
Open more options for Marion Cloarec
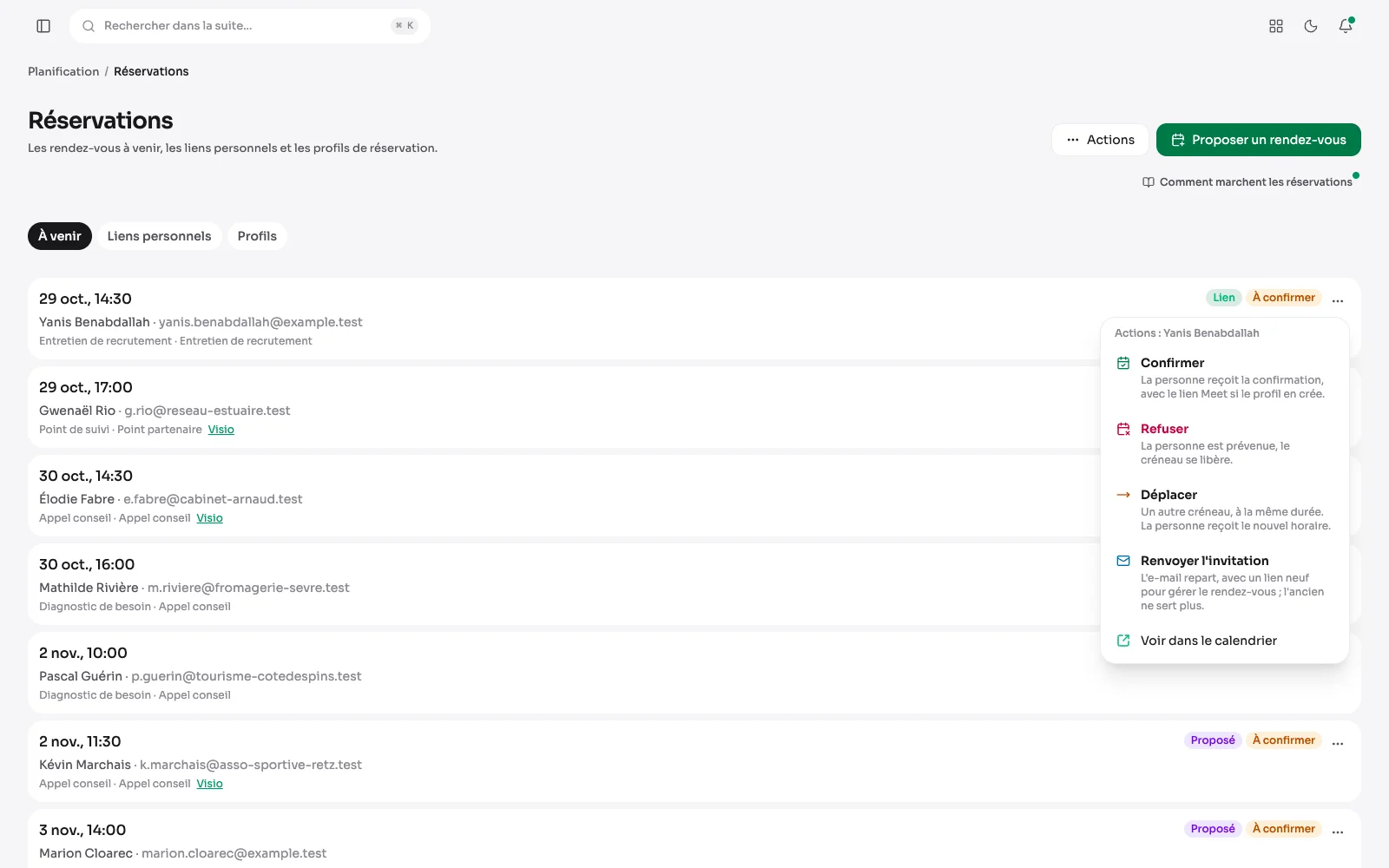click(1338, 832)
